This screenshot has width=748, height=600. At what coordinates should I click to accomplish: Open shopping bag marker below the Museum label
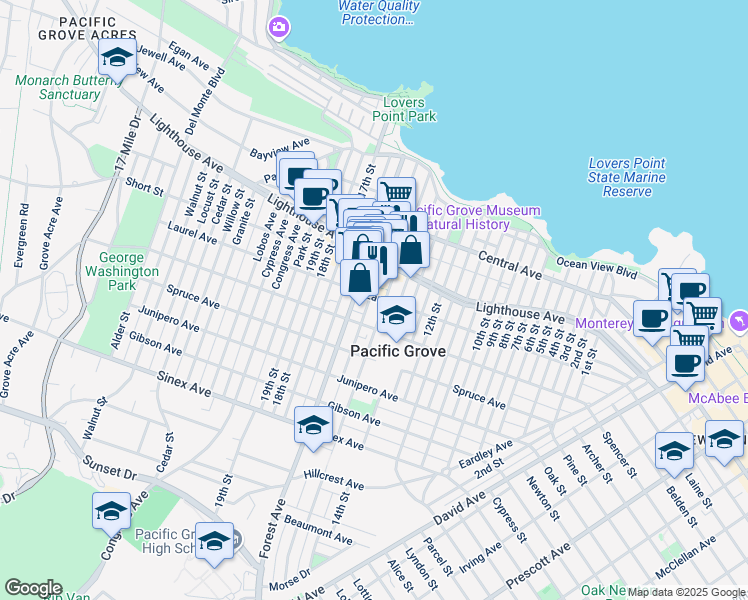[411, 252]
